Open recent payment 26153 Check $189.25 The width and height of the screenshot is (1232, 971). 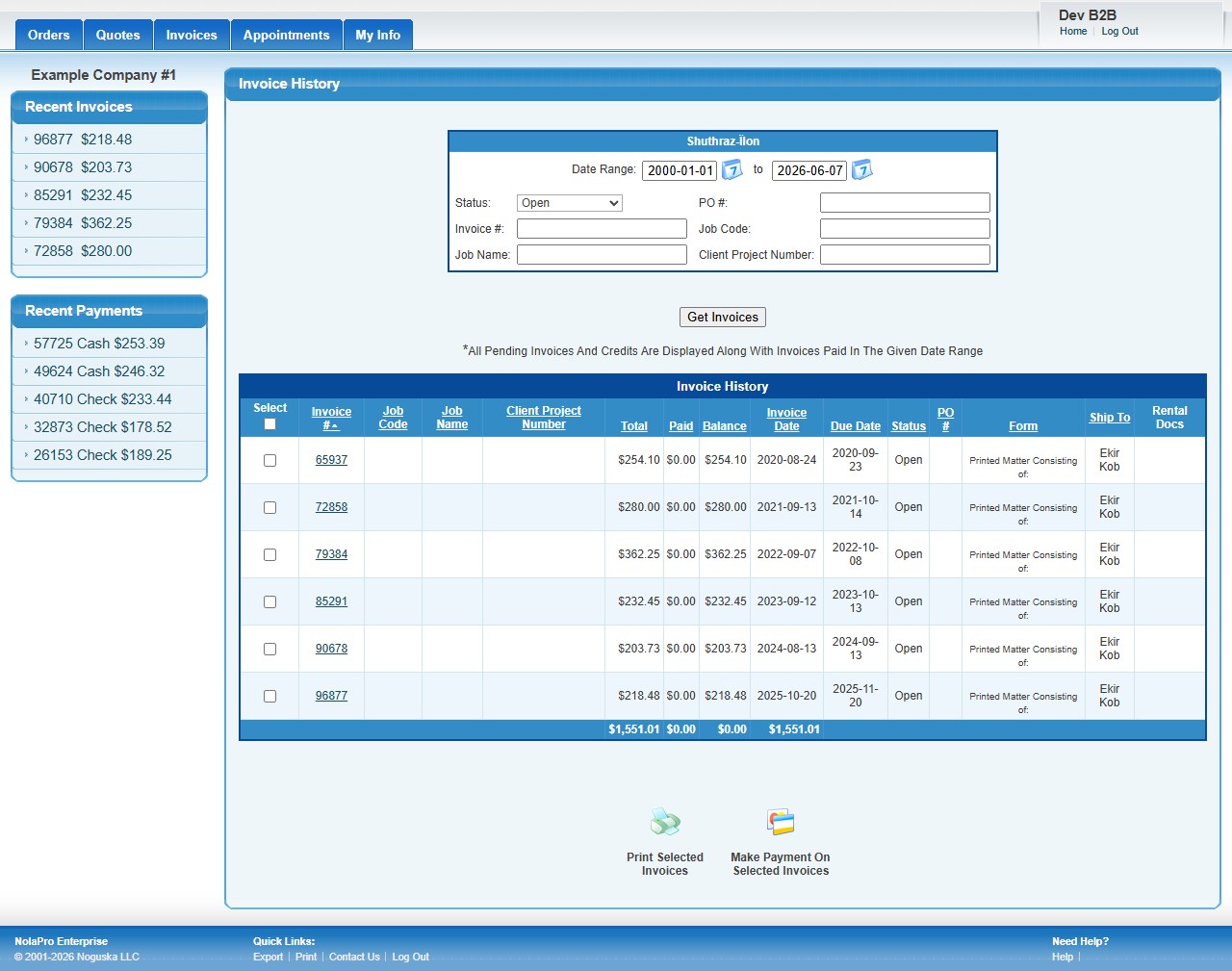click(x=103, y=455)
